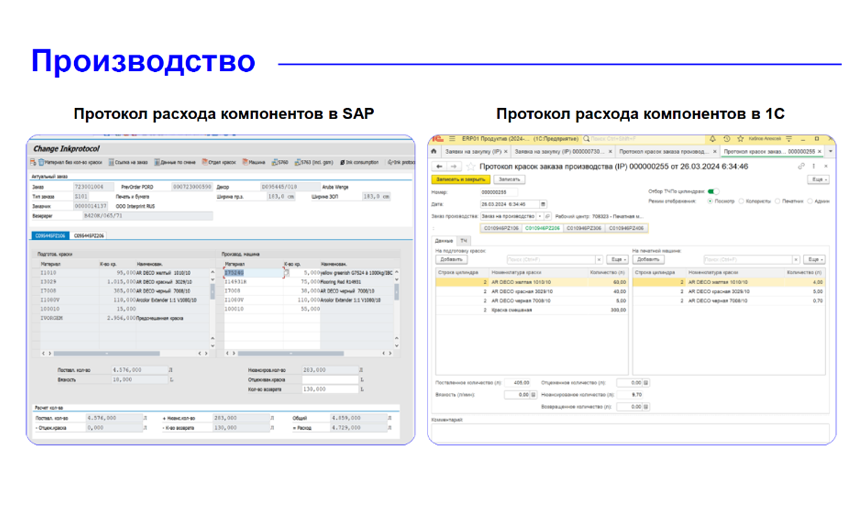Open the 1C main menu hamburger icon
This screenshot has width=868, height=512.
pos(452,138)
